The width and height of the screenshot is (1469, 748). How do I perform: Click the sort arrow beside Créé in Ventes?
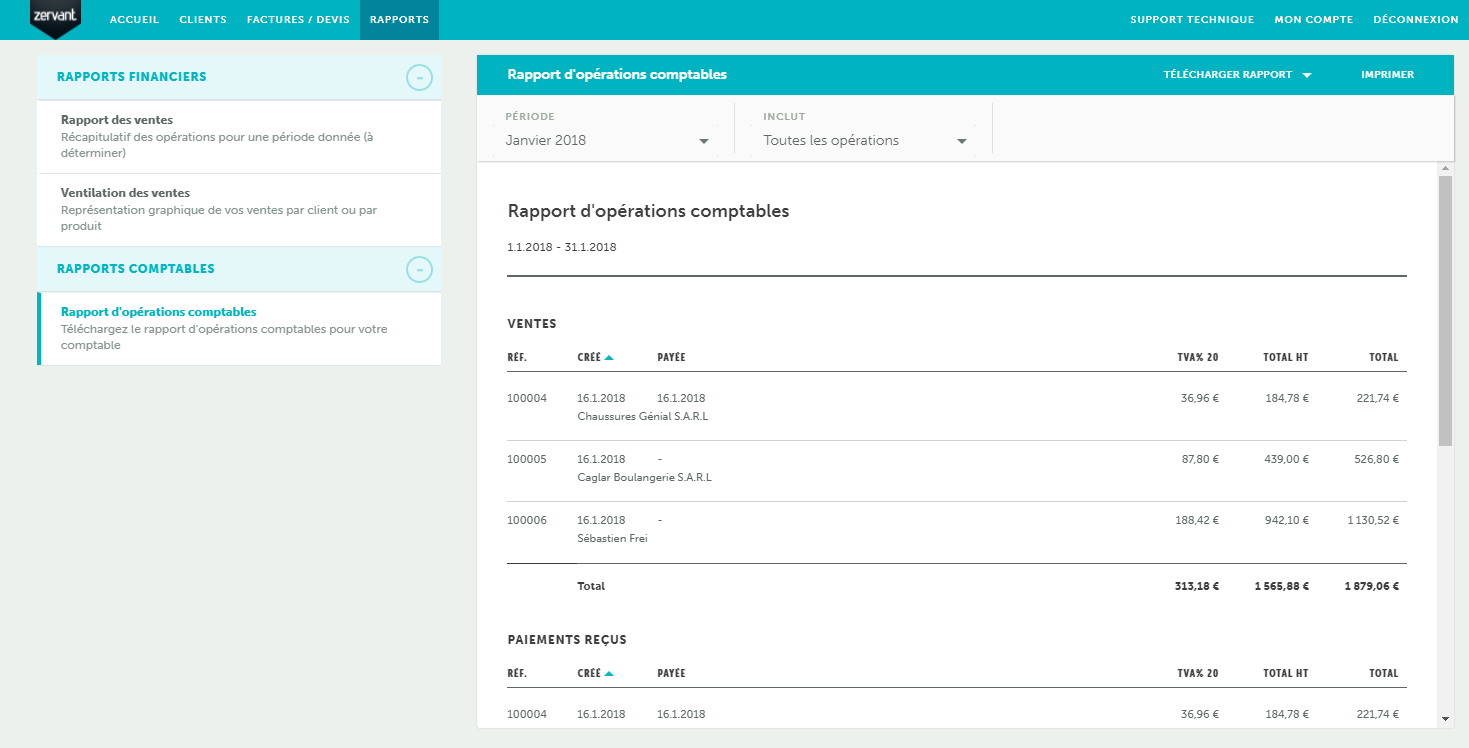tap(609, 357)
